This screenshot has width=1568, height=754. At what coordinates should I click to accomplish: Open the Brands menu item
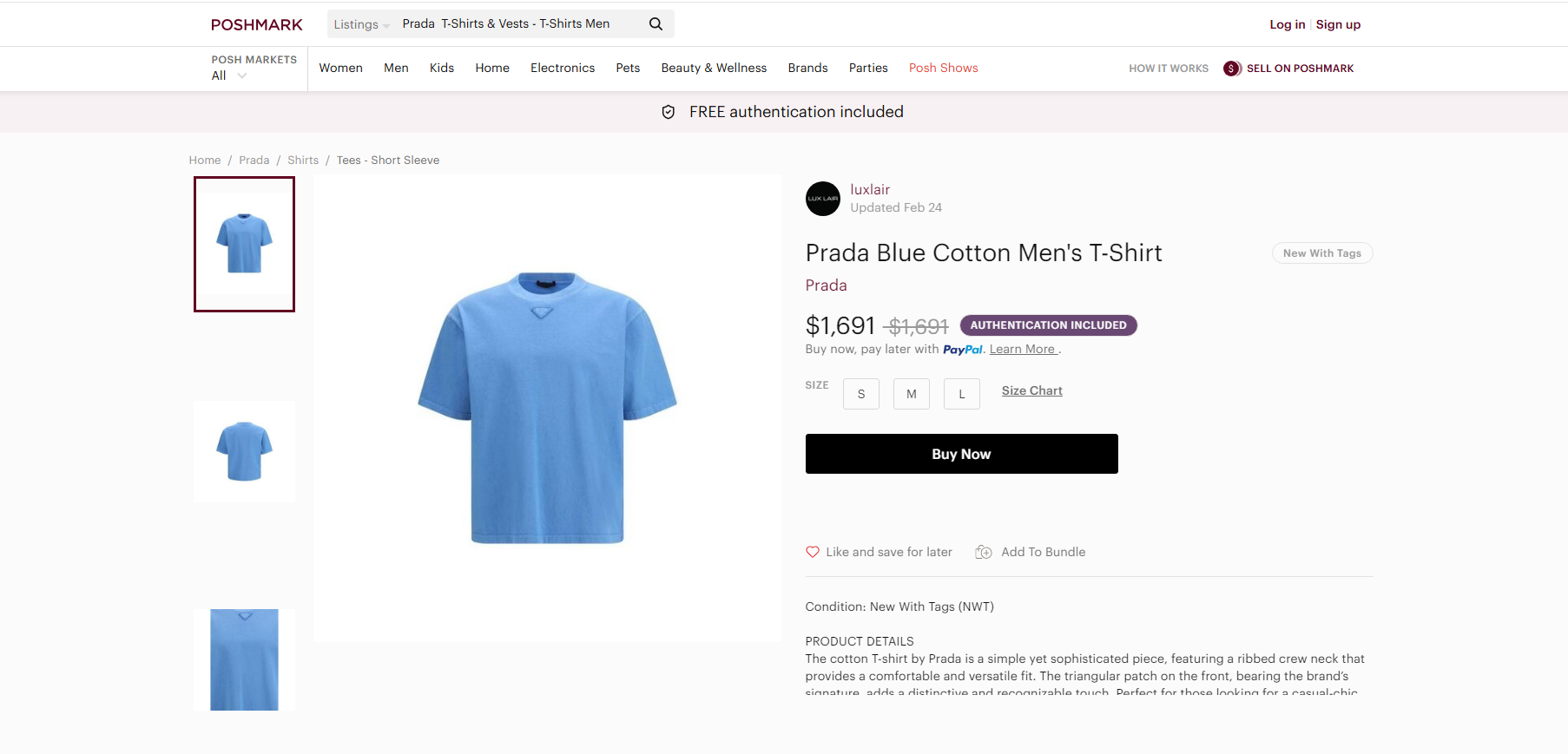807,68
